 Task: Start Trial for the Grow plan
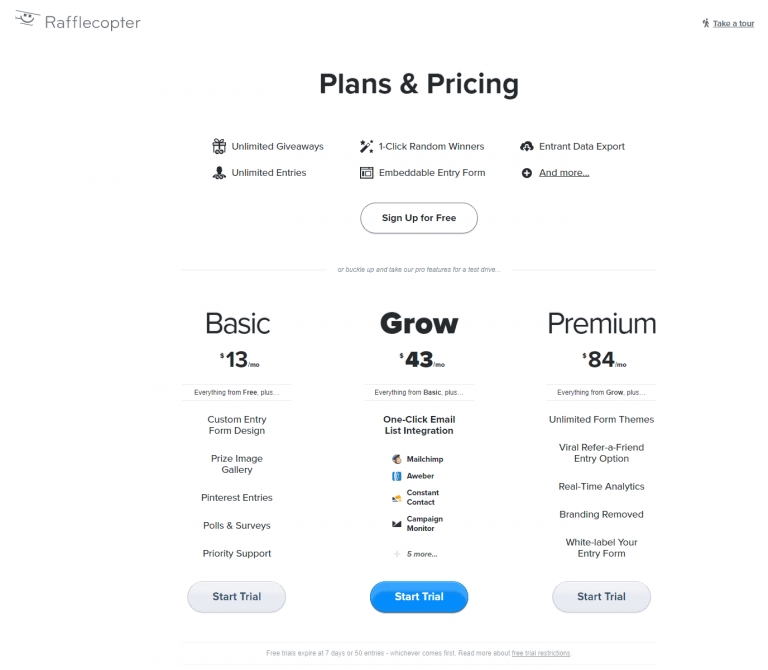coord(419,597)
